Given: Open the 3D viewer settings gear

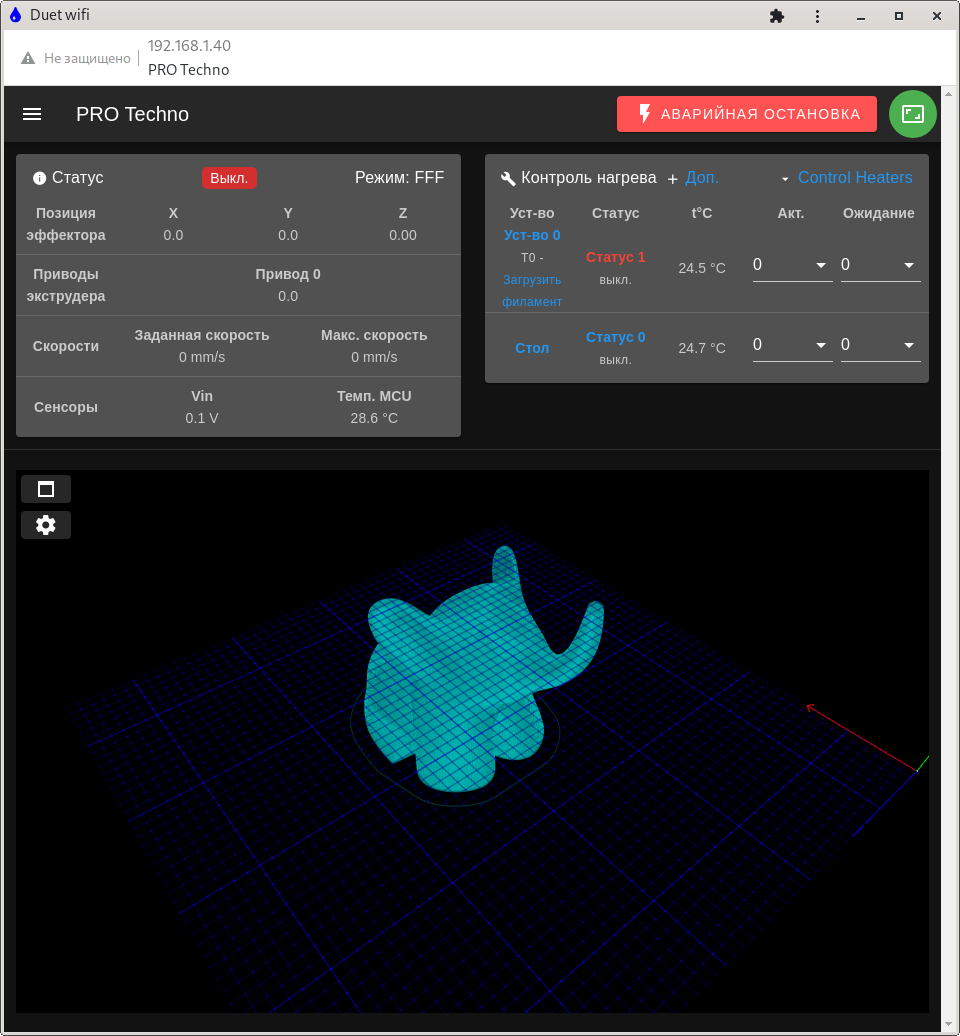Looking at the screenshot, I should click(46, 525).
